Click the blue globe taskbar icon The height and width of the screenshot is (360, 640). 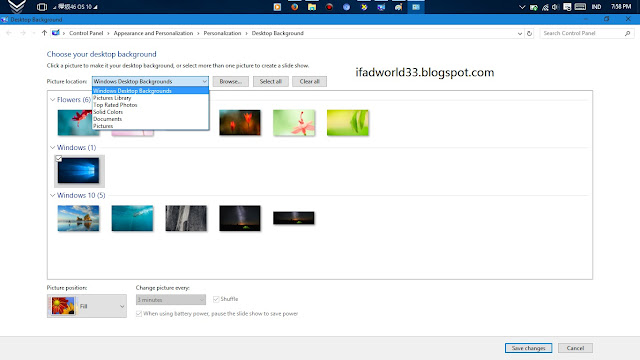click(347, 7)
